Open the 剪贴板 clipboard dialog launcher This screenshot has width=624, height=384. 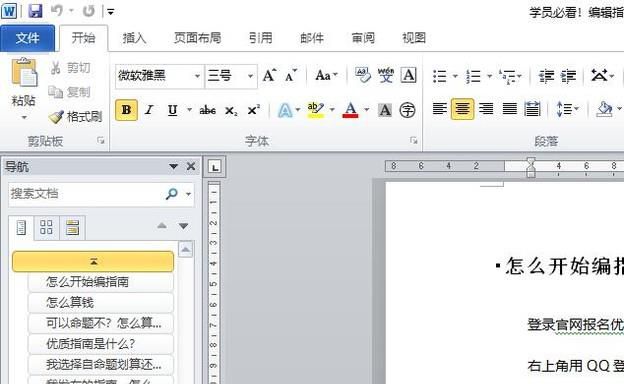point(101,140)
